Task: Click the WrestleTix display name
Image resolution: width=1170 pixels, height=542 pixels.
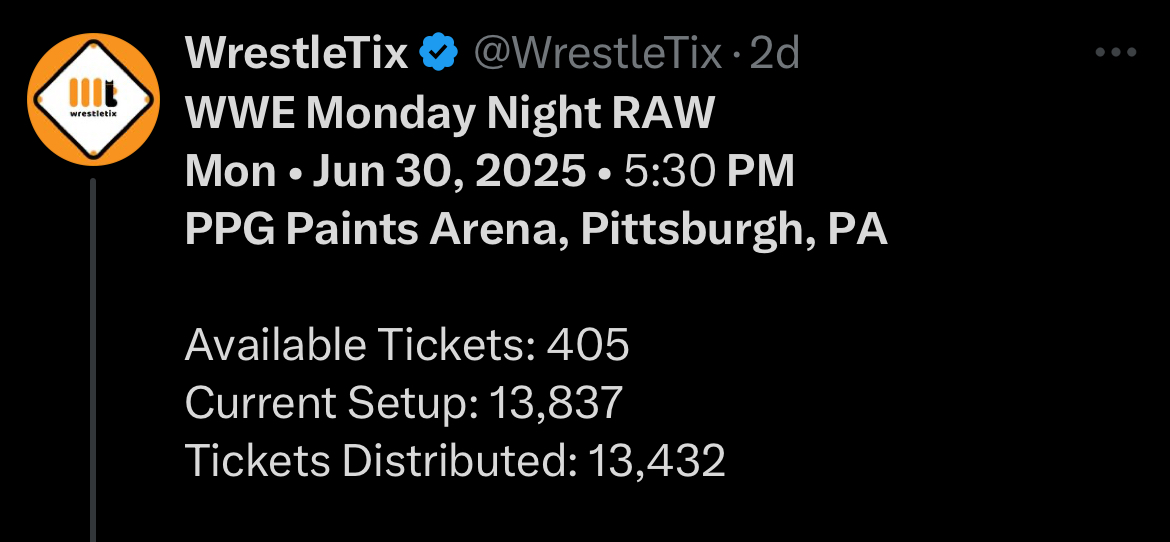Action: tap(297, 54)
